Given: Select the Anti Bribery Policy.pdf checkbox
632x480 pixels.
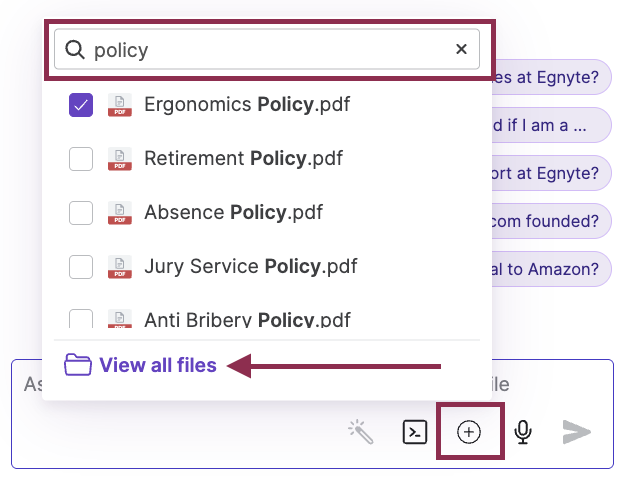Looking at the screenshot, I should (x=81, y=319).
